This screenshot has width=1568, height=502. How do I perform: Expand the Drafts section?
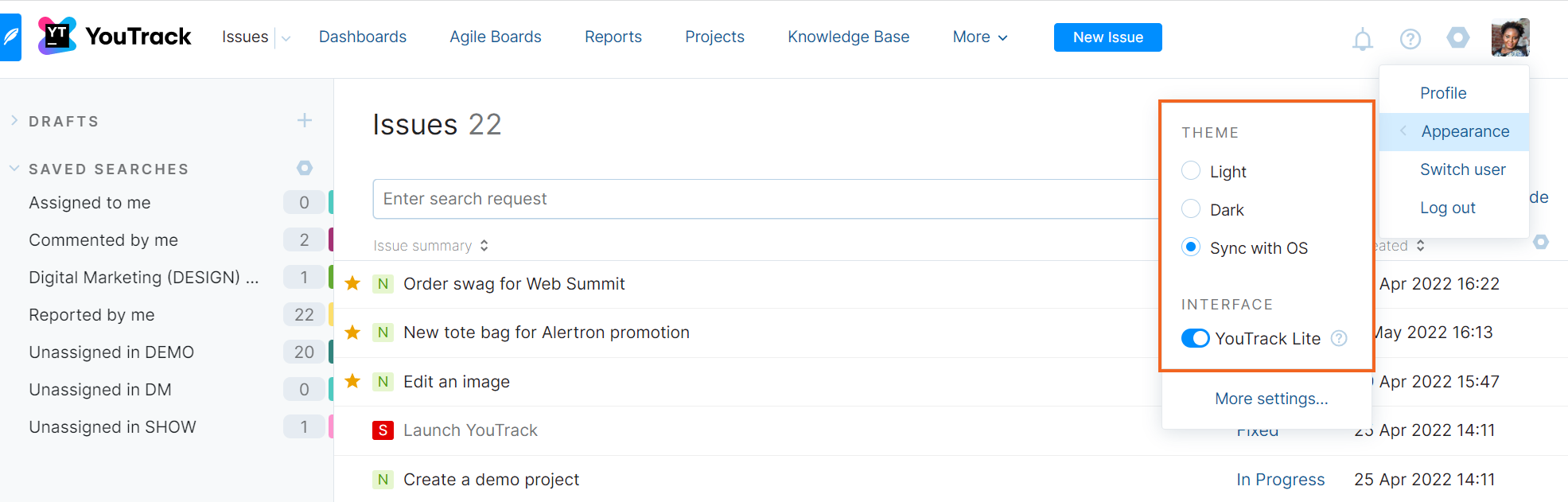14,121
